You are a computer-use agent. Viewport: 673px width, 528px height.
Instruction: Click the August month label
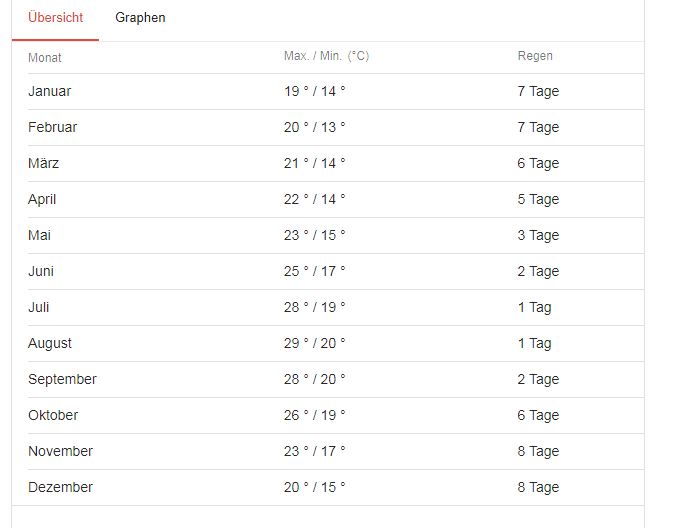50,343
